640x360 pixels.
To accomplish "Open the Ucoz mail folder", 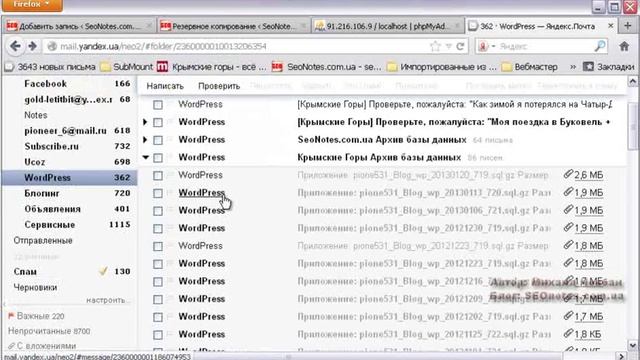I will 35,162.
